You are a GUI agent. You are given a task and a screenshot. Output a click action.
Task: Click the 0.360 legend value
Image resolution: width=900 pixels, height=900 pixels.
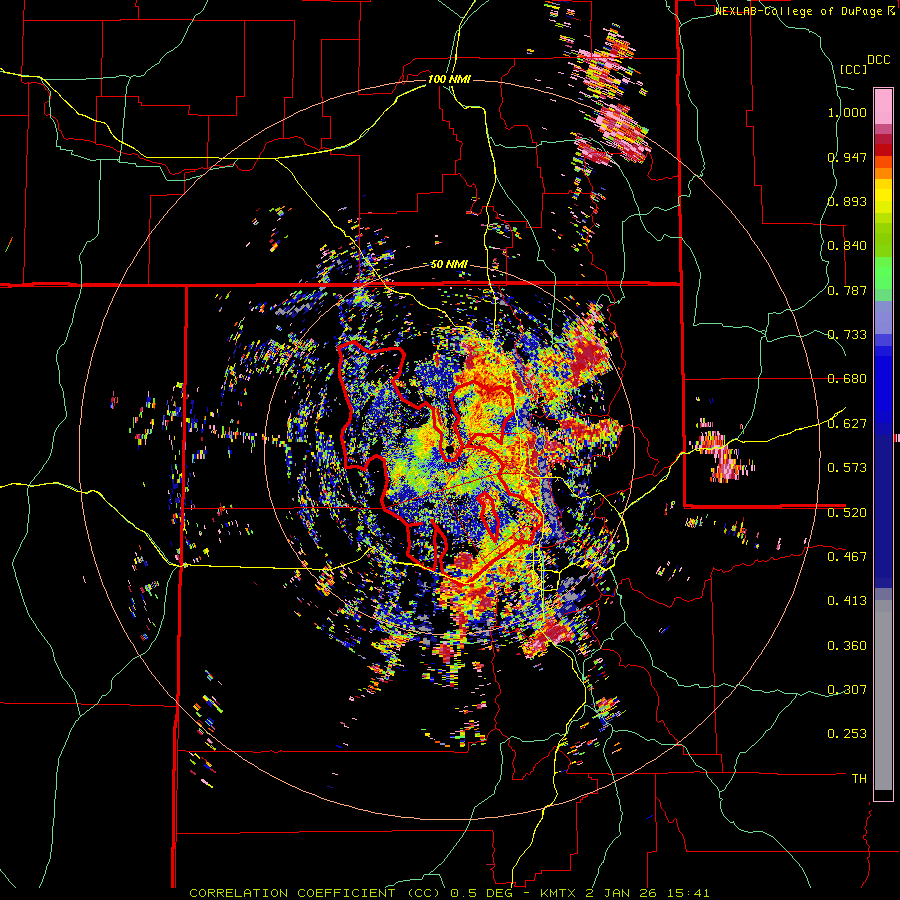coord(847,646)
